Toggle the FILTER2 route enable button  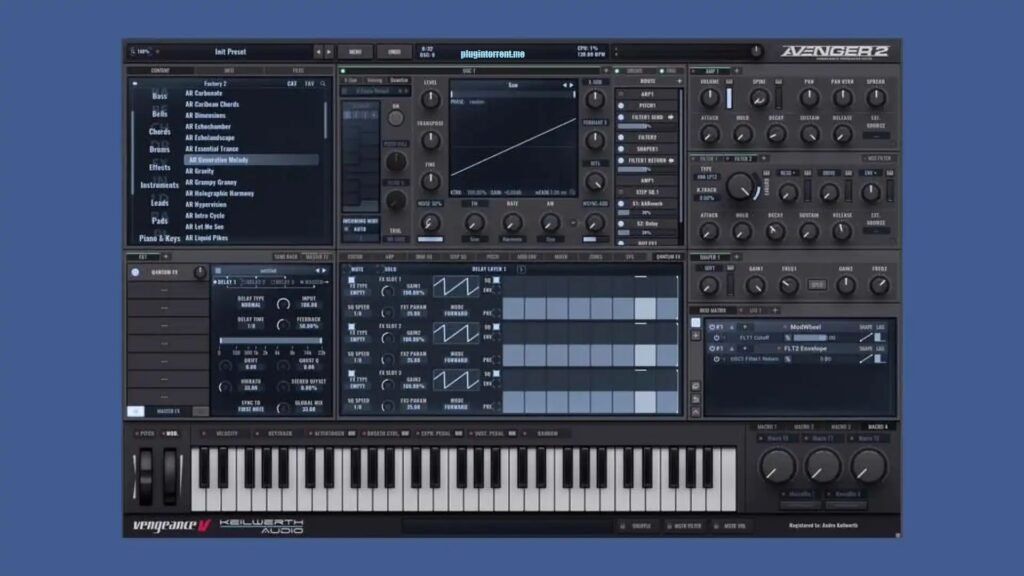621,138
